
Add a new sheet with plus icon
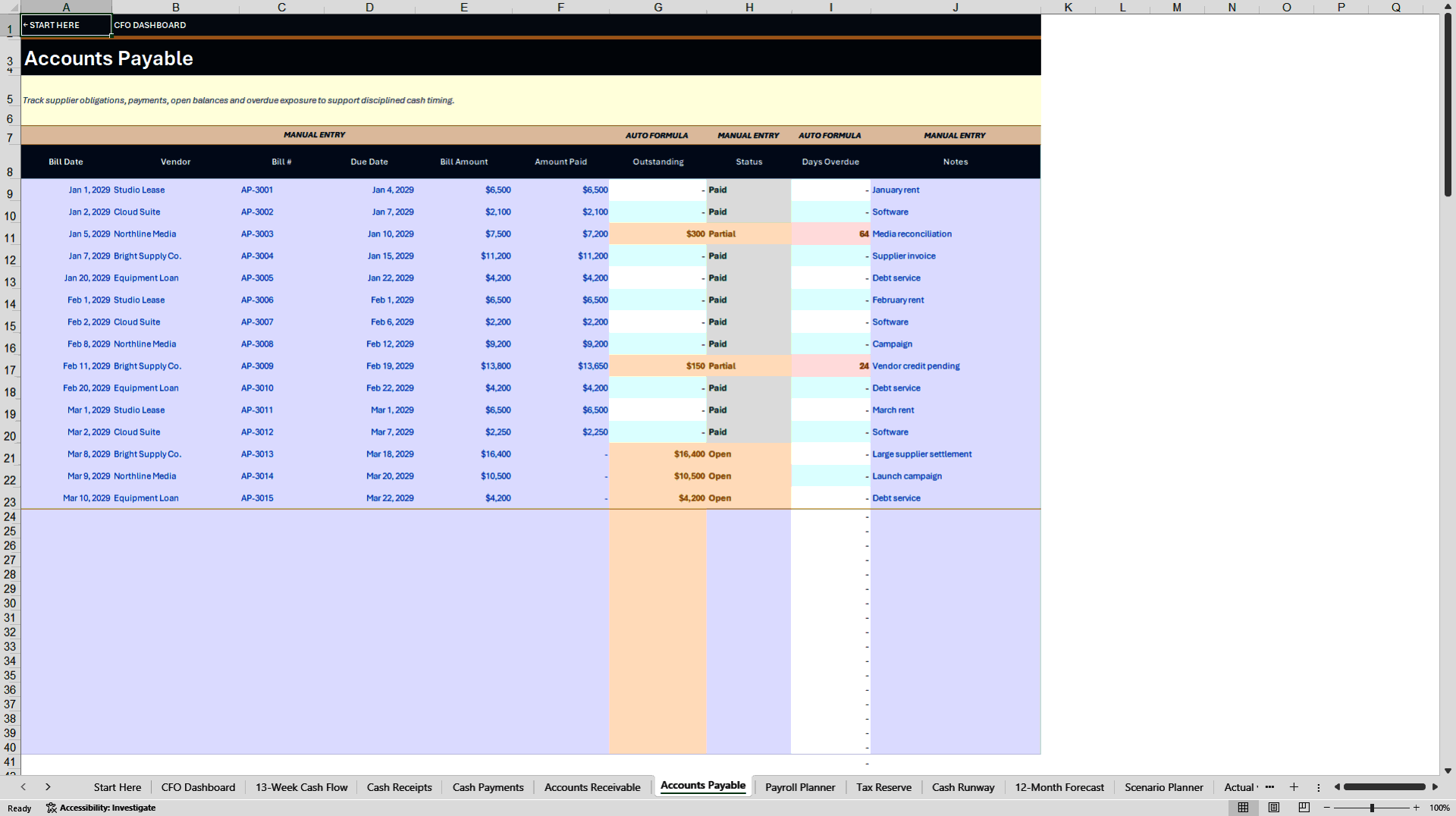(x=1294, y=787)
